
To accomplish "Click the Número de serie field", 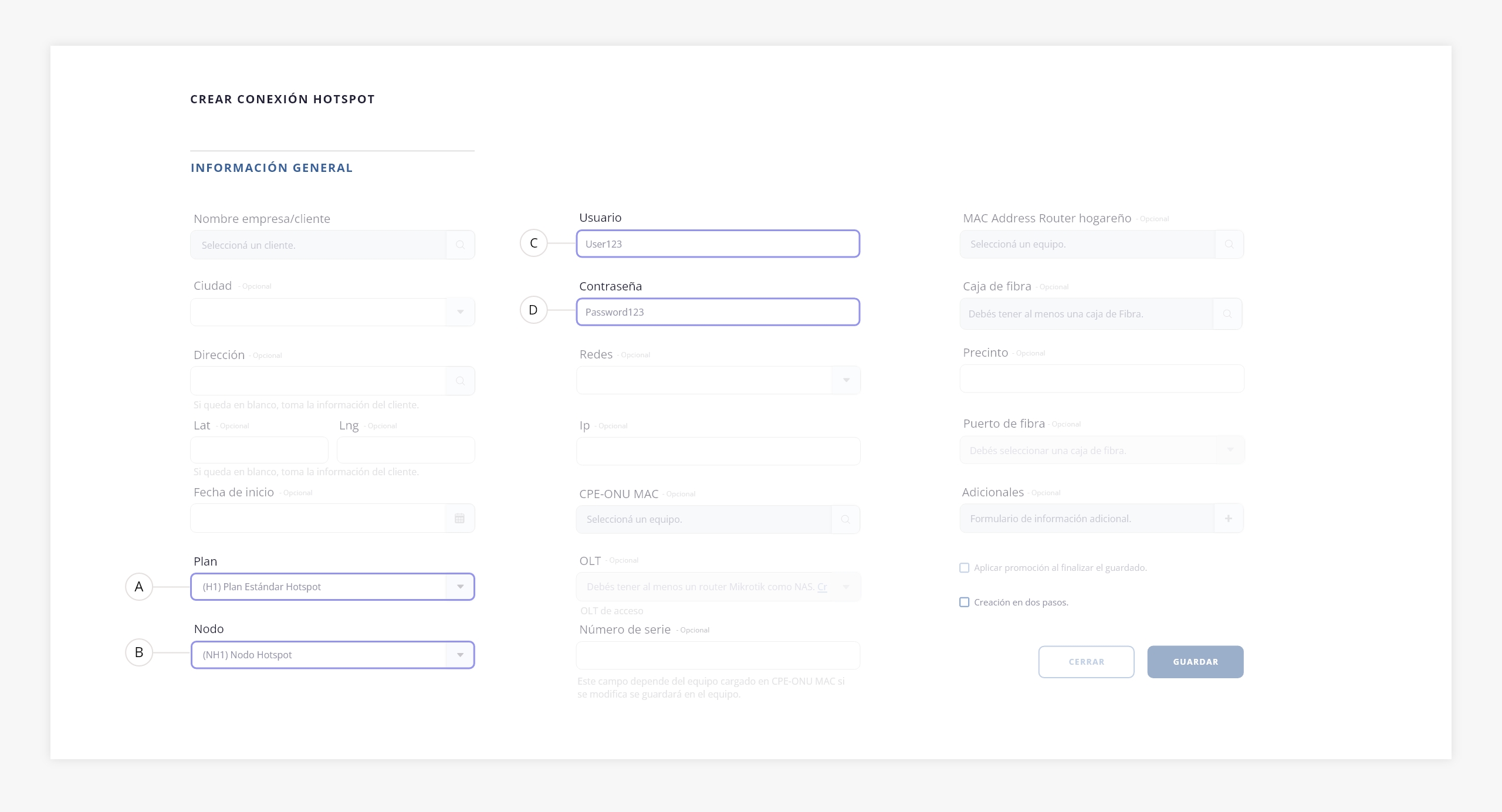I will (718, 655).
